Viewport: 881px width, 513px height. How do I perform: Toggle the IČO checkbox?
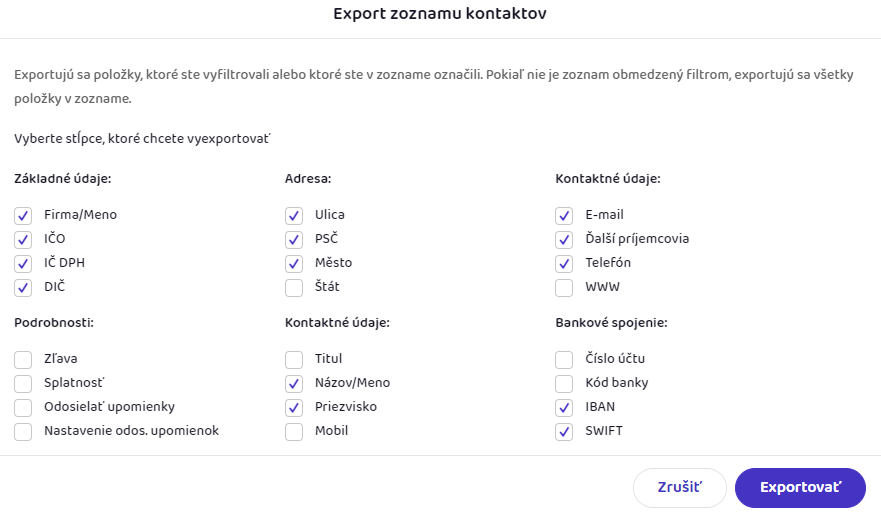pos(24,239)
